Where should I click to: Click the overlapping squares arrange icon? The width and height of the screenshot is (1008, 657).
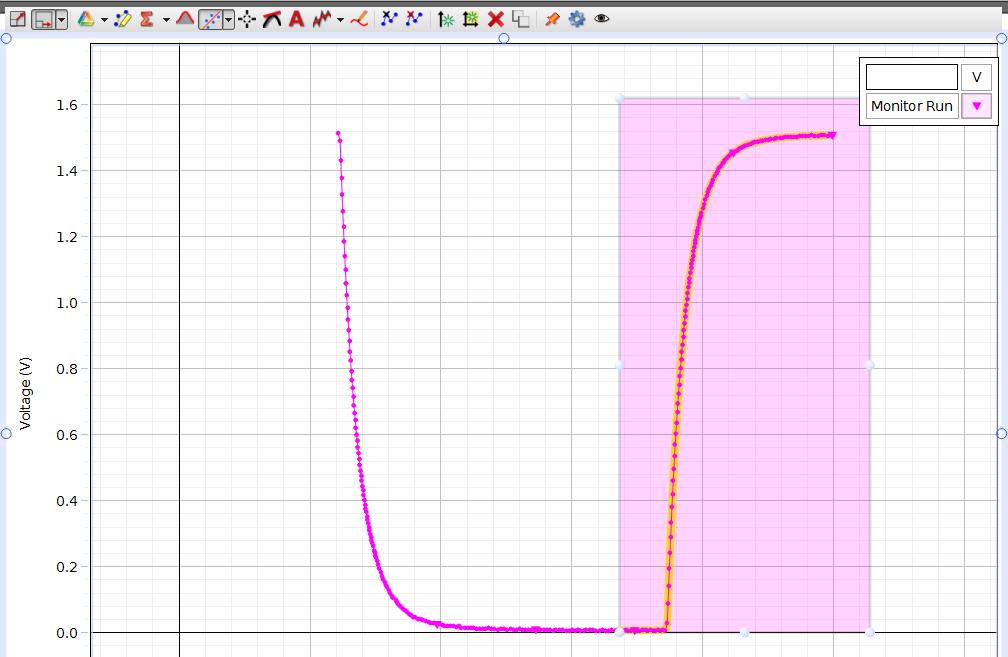[x=521, y=19]
